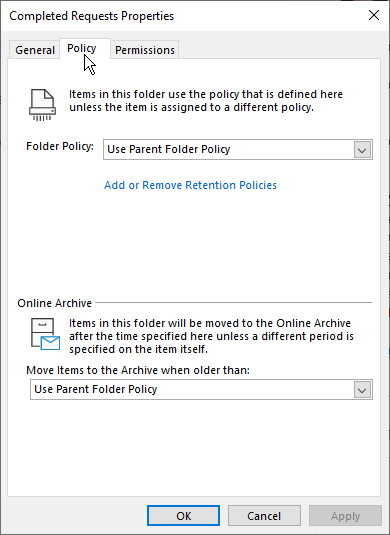Click the Cancel button
This screenshot has height=535, width=390.
[264, 516]
